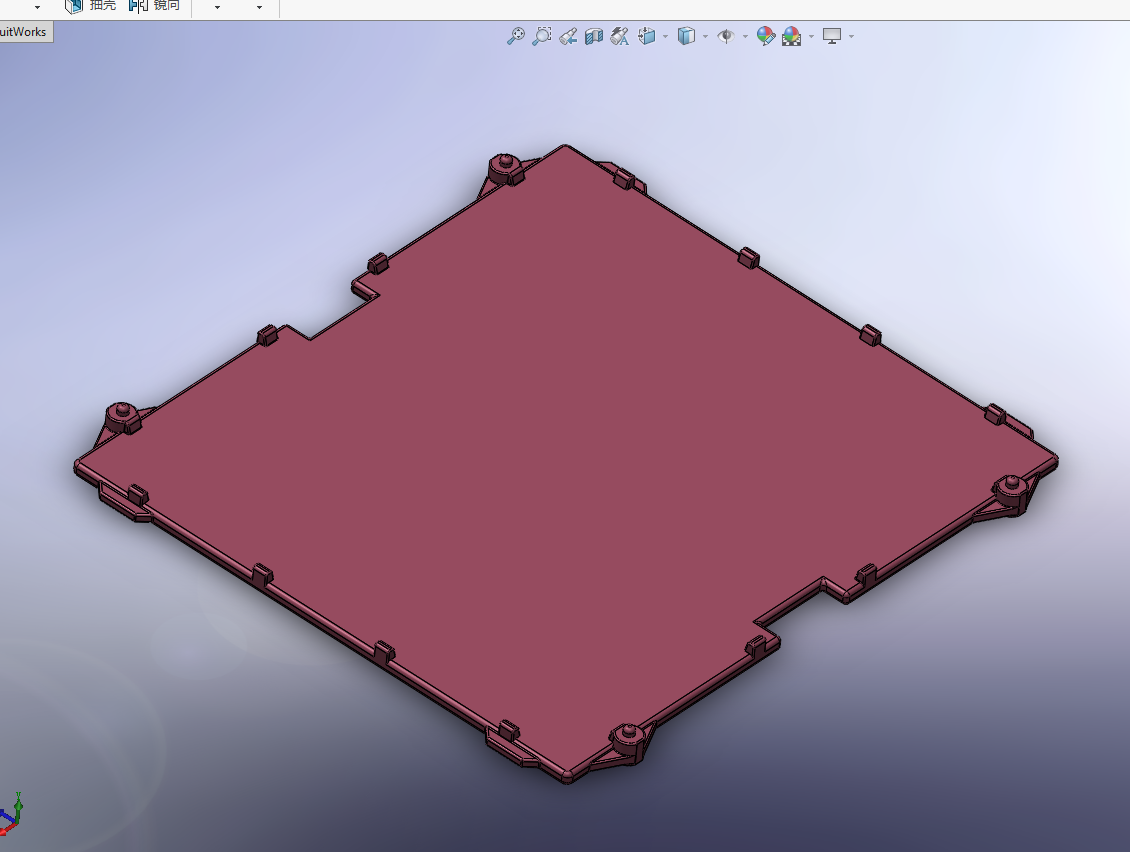Open the dropdown arrow left of Shell tool
Image resolution: width=1130 pixels, height=852 pixels.
[x=37, y=7]
